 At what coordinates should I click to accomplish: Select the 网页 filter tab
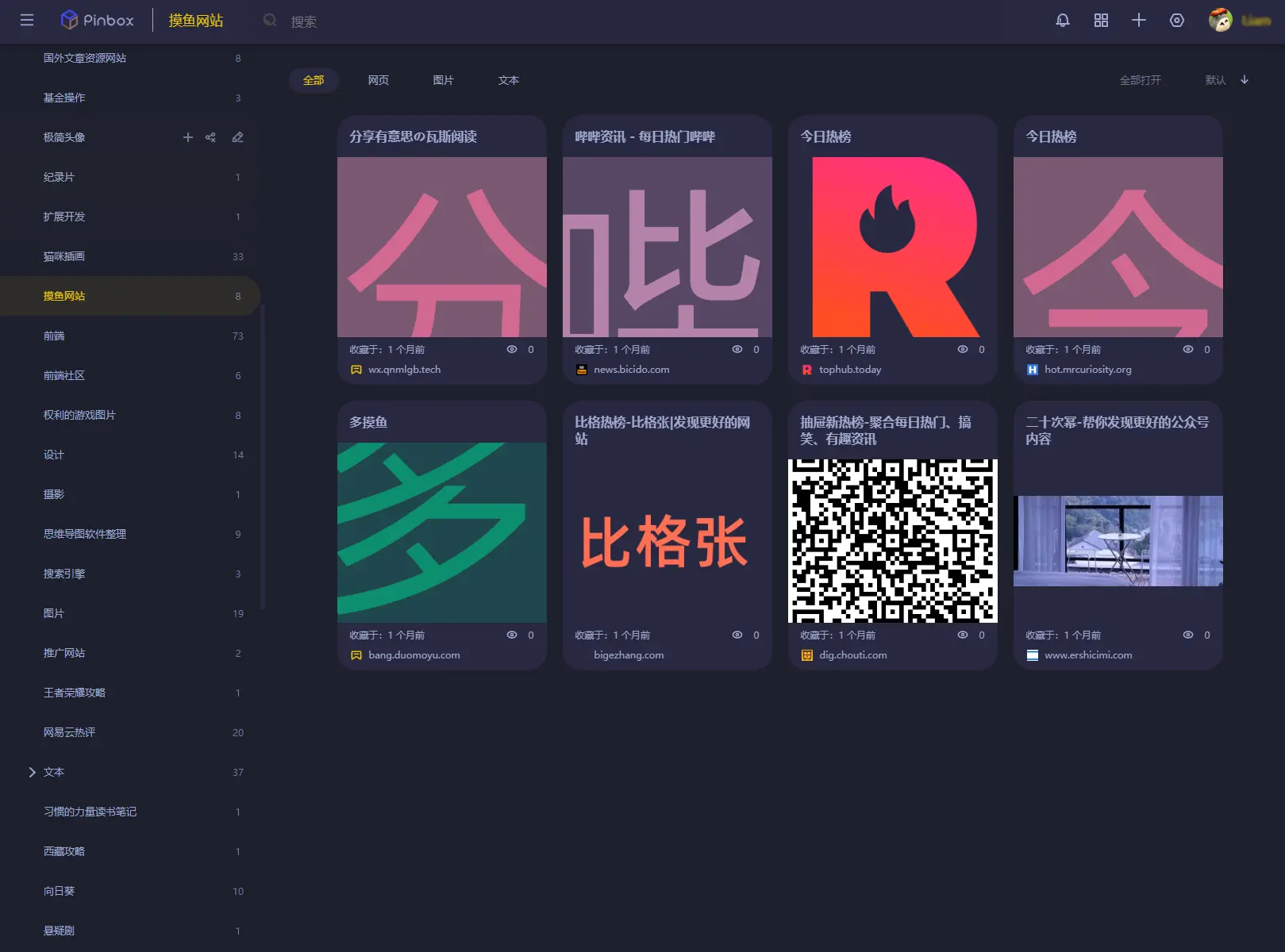point(379,80)
